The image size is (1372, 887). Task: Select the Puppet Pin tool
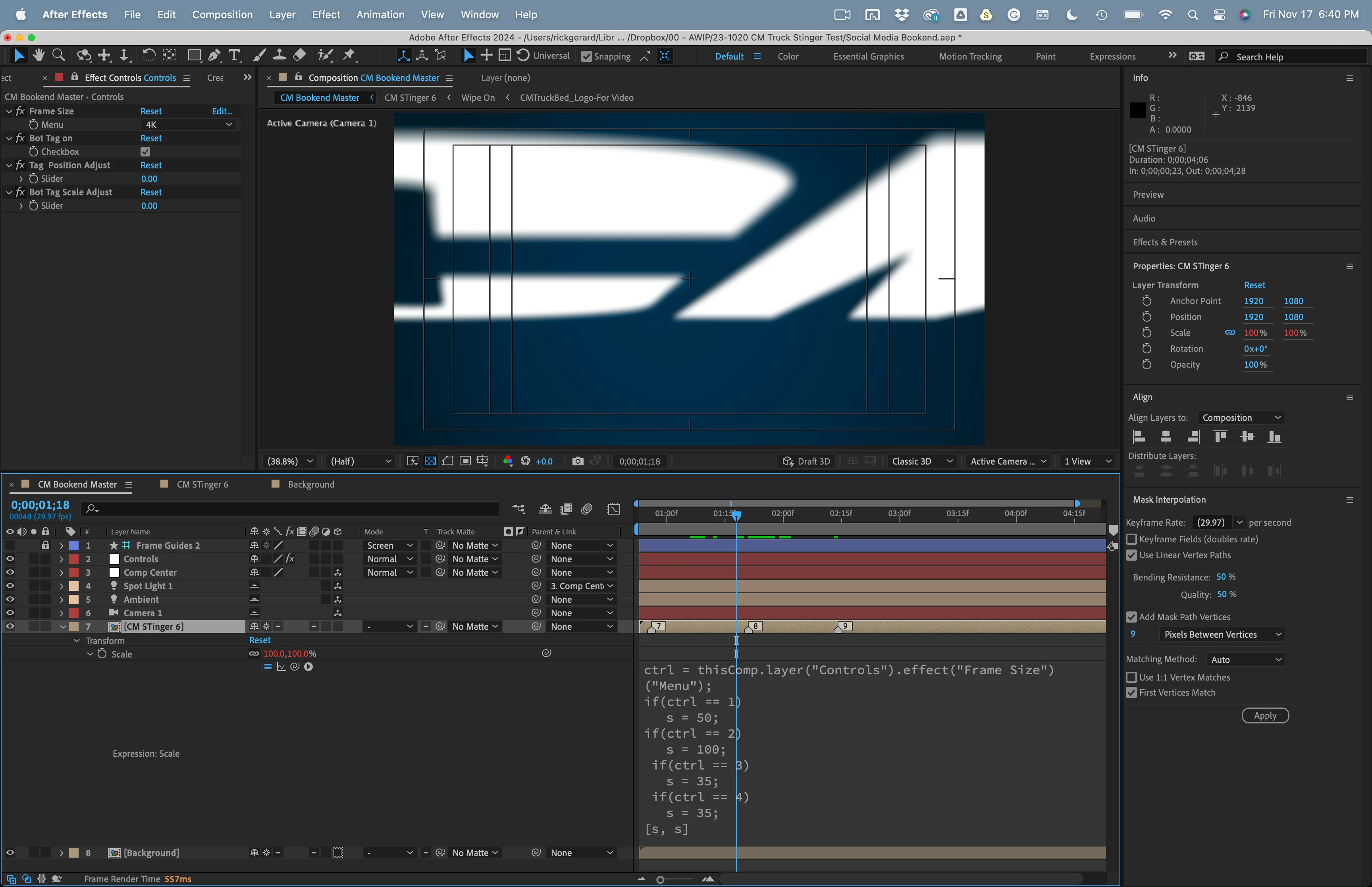point(349,55)
